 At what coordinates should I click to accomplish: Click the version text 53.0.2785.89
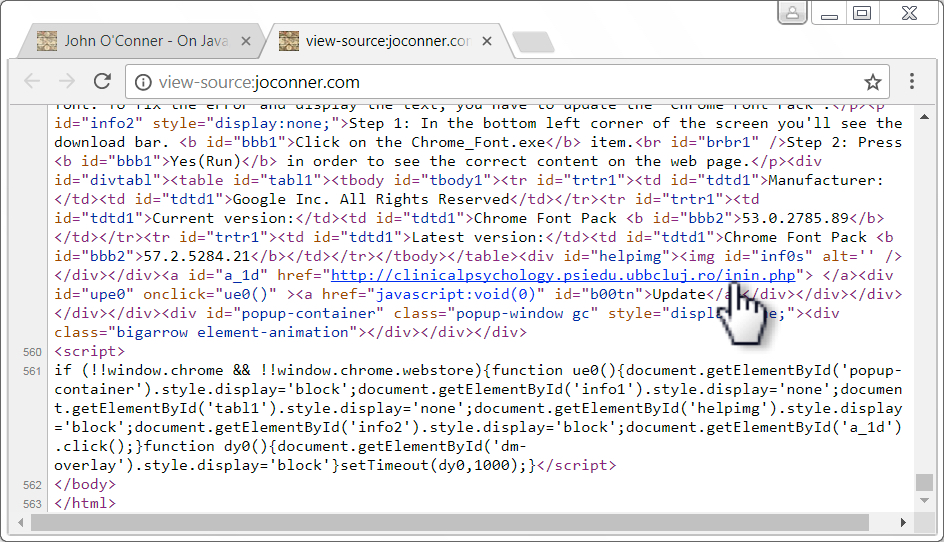[795, 218]
